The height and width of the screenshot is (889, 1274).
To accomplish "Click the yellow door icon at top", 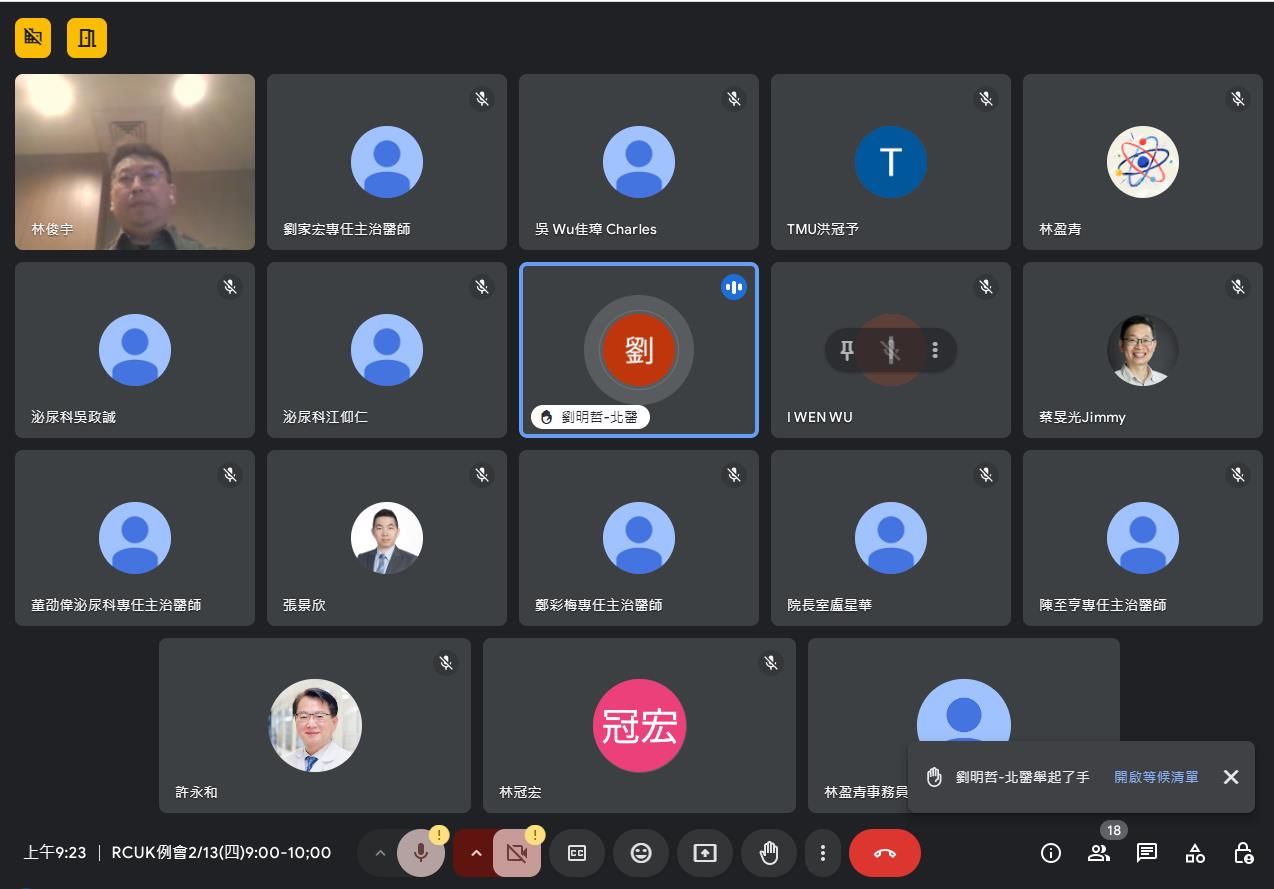I will [x=87, y=38].
